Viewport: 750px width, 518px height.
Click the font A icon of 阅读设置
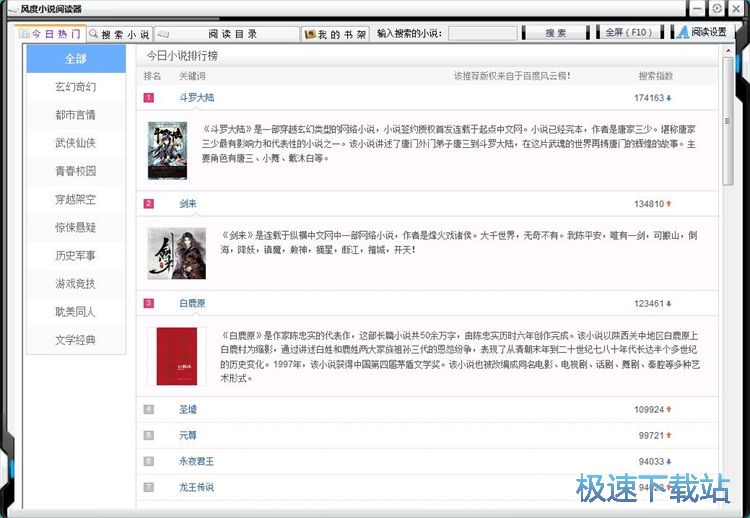(683, 33)
